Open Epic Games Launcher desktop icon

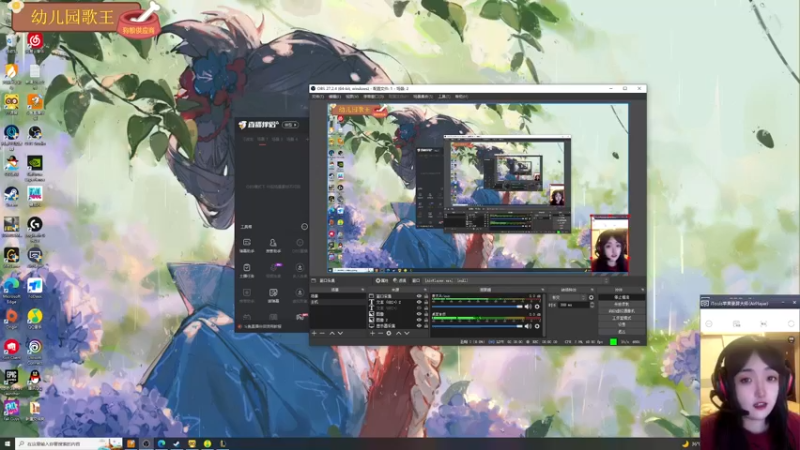[x=11, y=378]
